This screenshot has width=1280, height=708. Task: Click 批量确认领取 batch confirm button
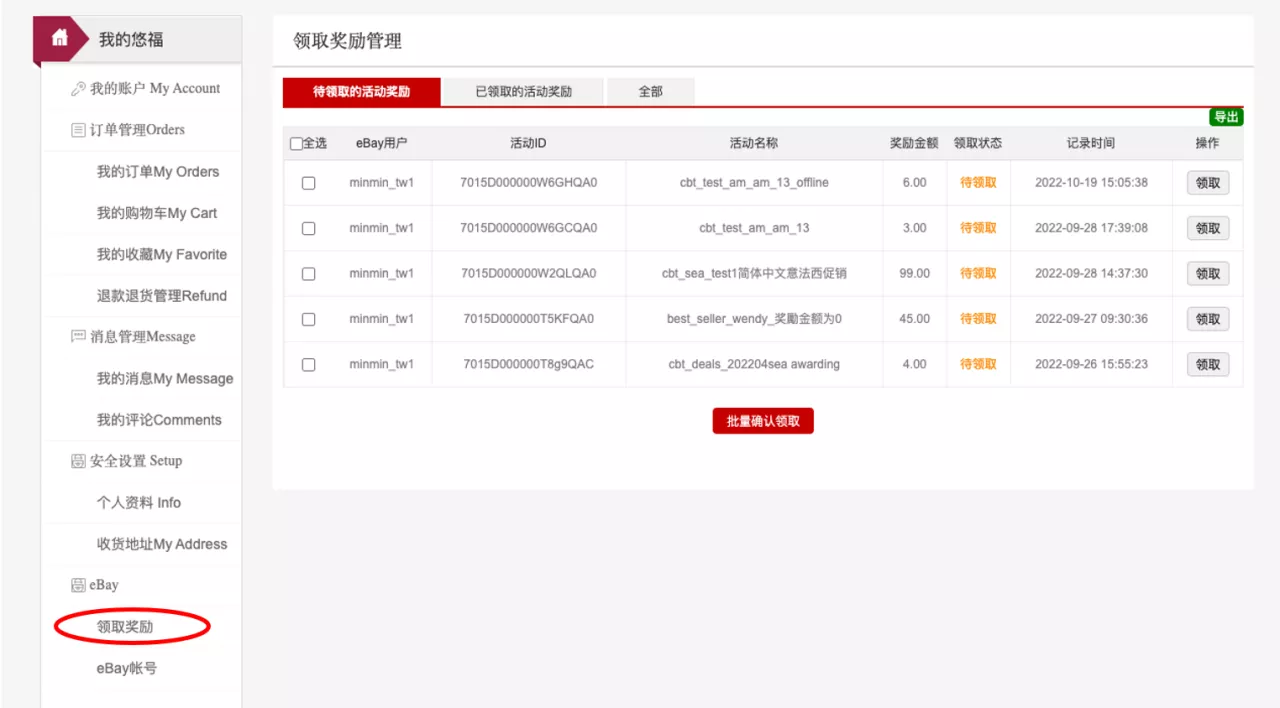[762, 420]
